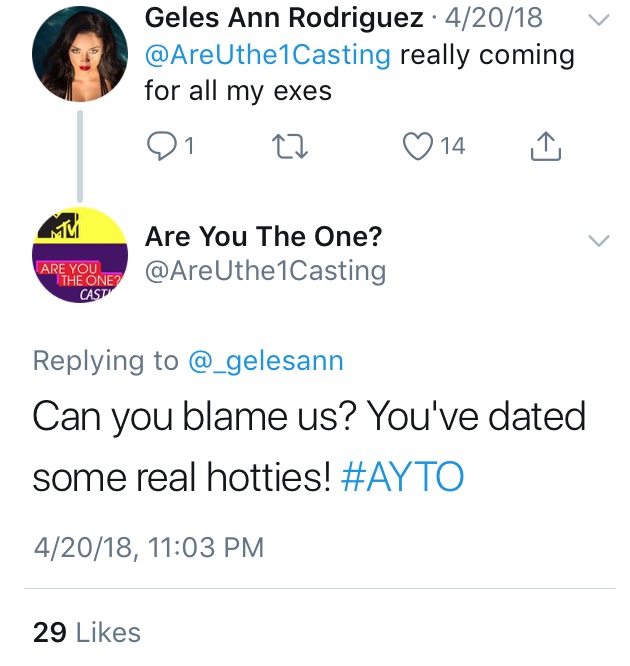Tap the 14 likes count
Image resolution: width=630 pixels, height=666 pixels.
pyautogui.click(x=452, y=146)
